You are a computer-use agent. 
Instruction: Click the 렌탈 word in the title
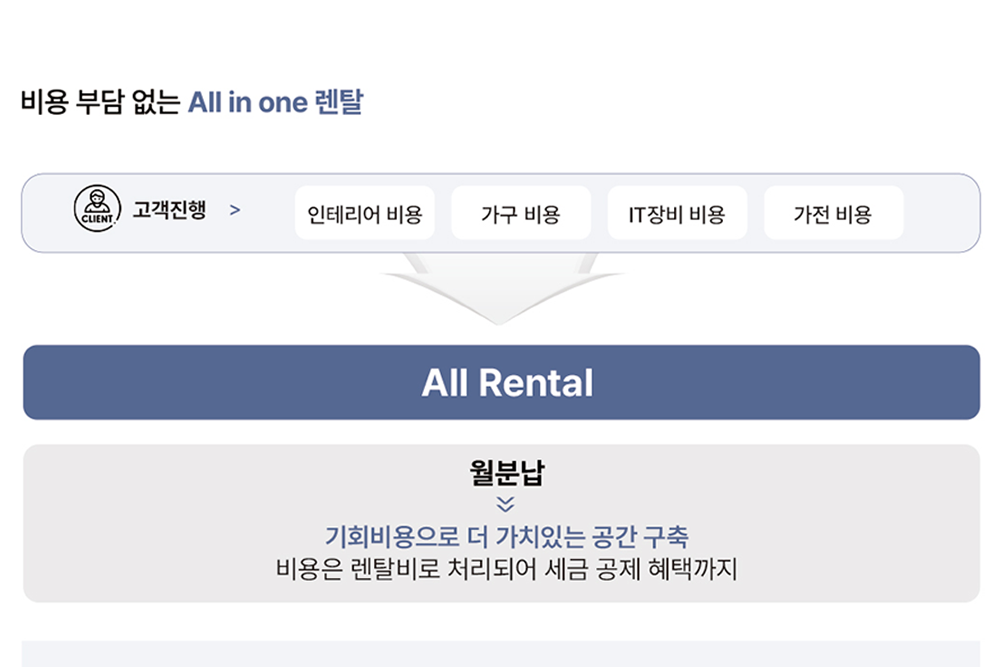pyautogui.click(x=339, y=102)
